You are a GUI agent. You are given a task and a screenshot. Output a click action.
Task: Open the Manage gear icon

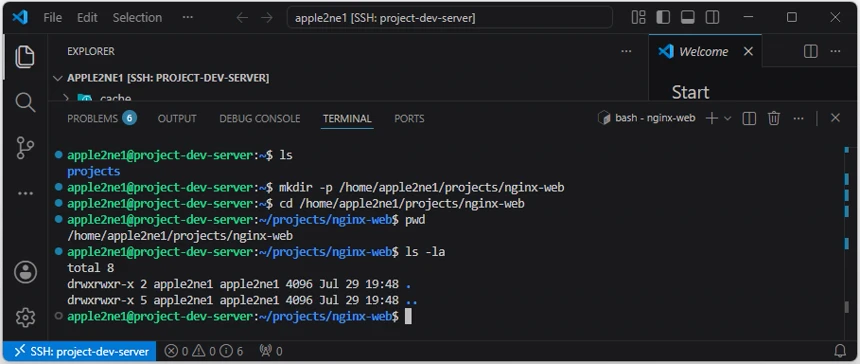pos(25,317)
